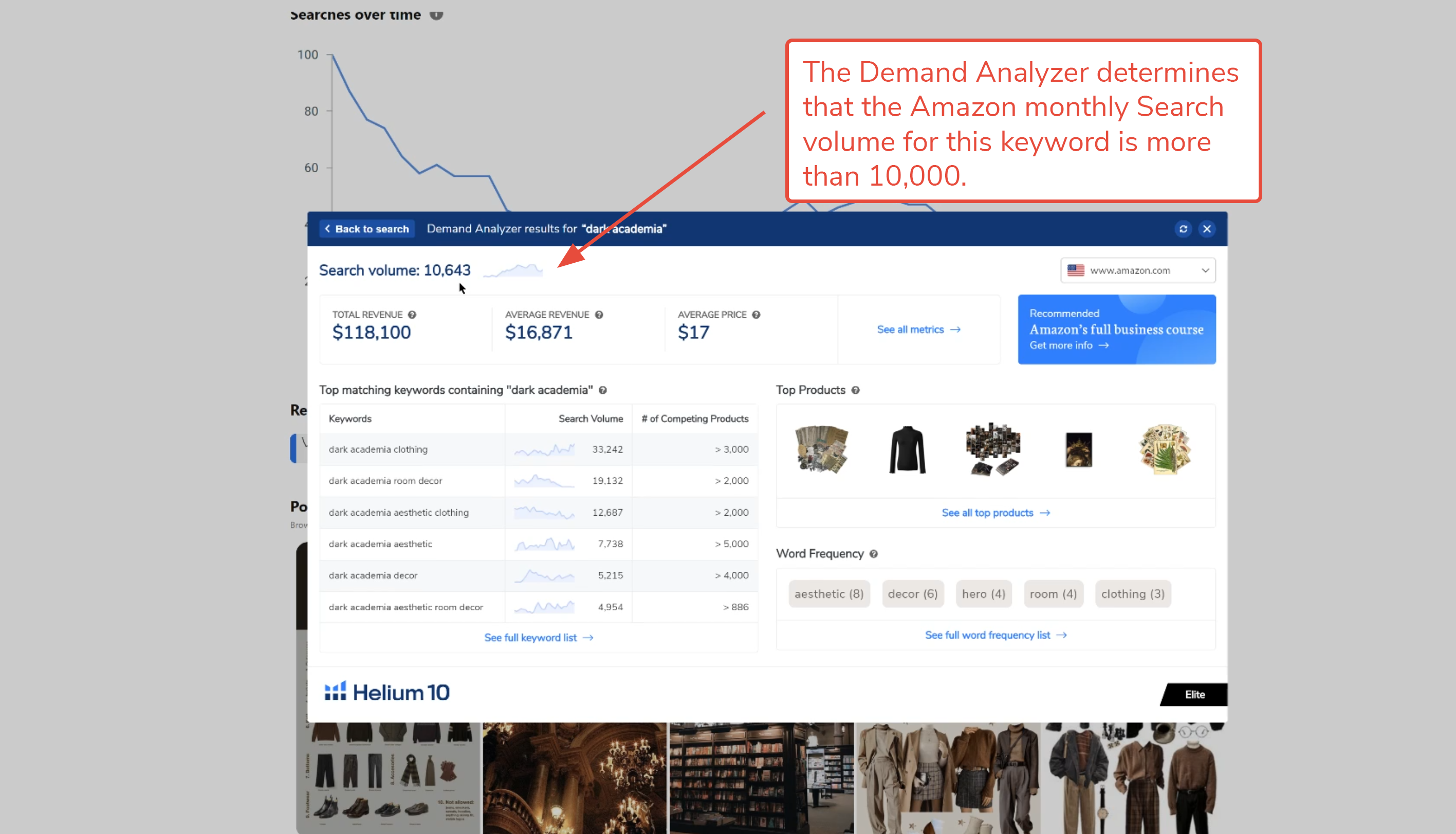Open See full word frequency list
Image resolution: width=1456 pixels, height=834 pixels.
pos(996,635)
